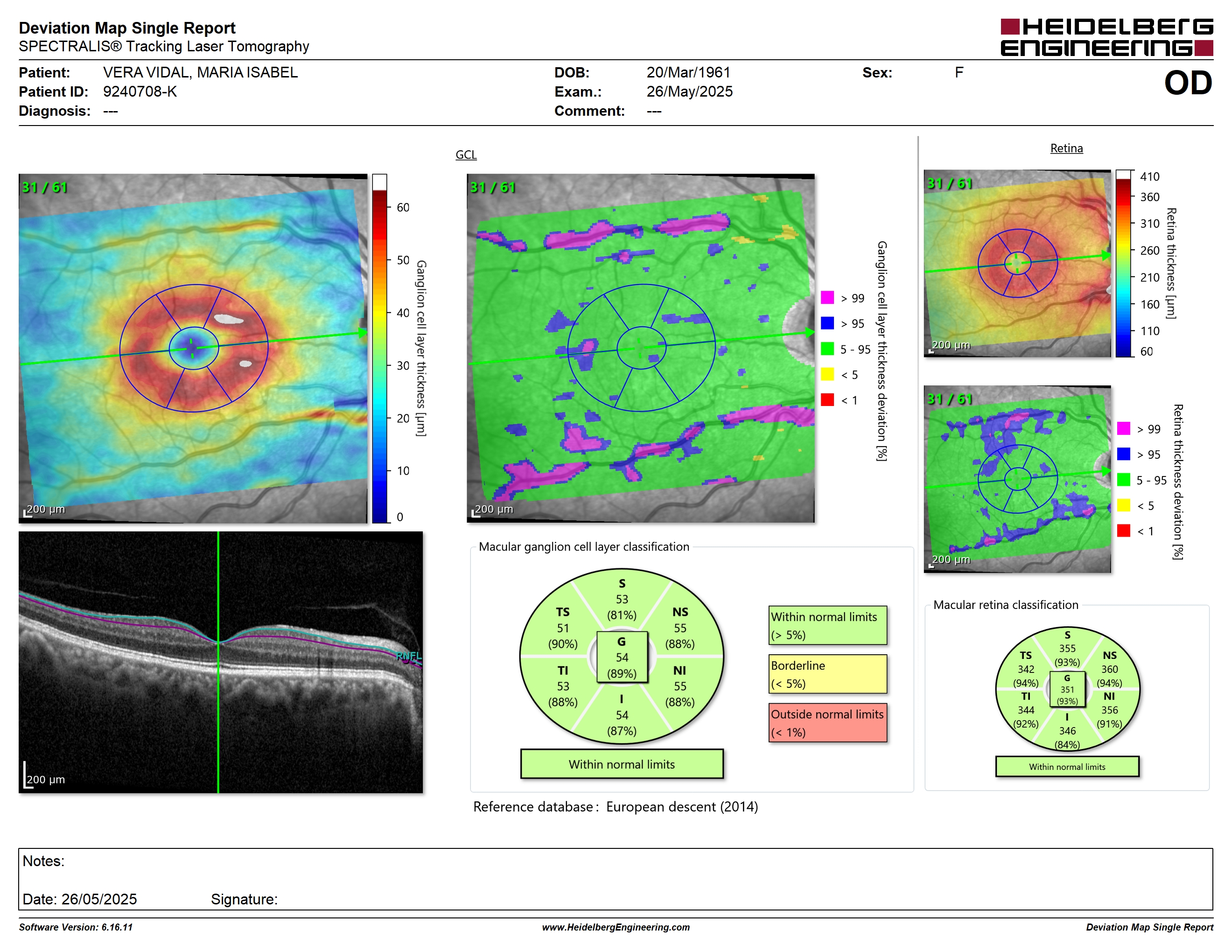The image size is (1232, 952).
Task: Select retina sector NI with value 356
Action: tap(1109, 710)
